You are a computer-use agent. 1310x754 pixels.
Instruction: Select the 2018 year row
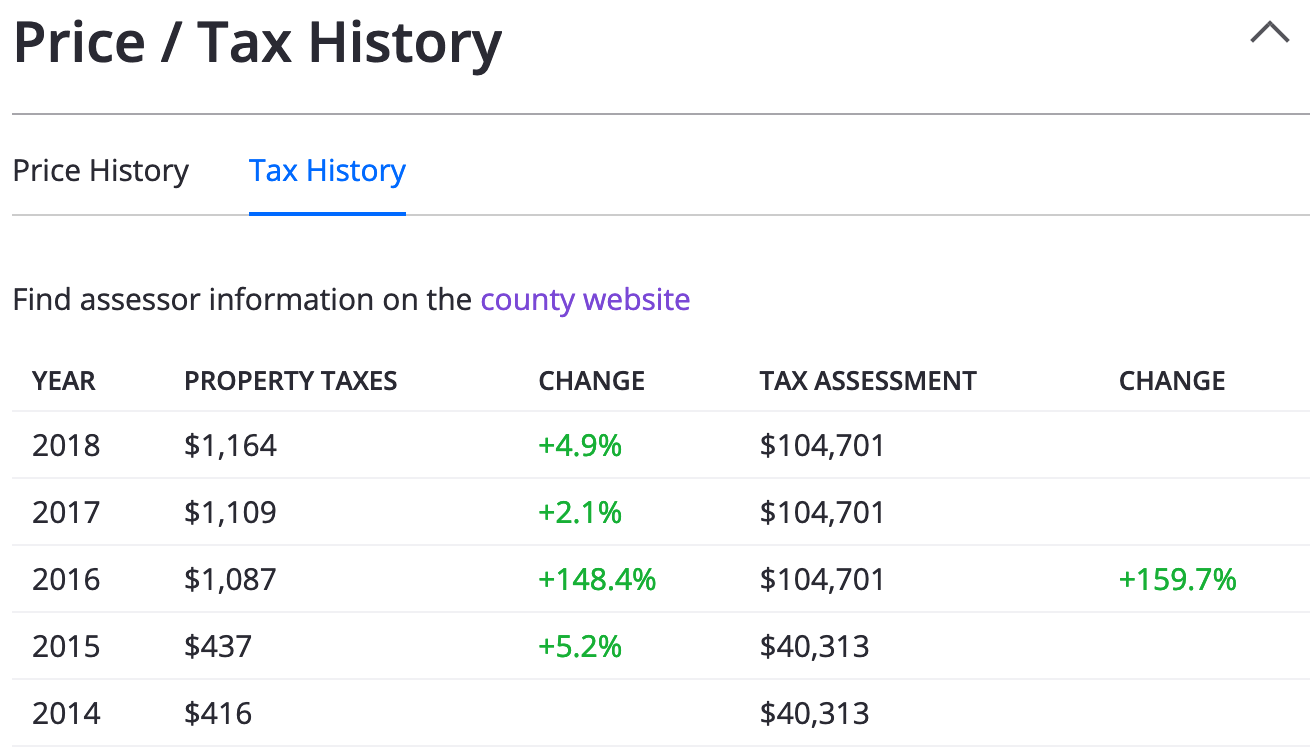[66, 445]
